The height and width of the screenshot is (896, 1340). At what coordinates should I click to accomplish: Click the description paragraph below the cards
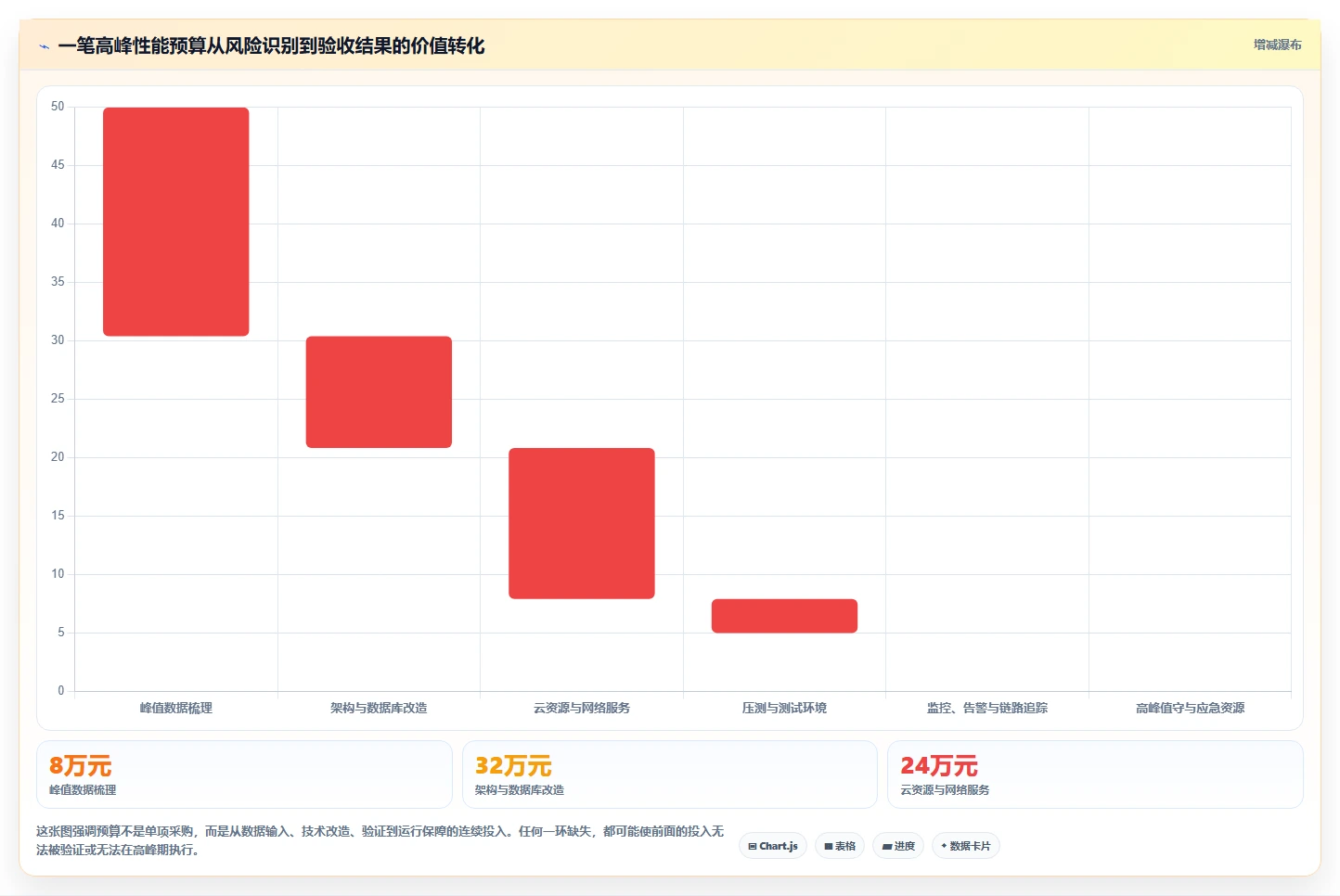380,840
